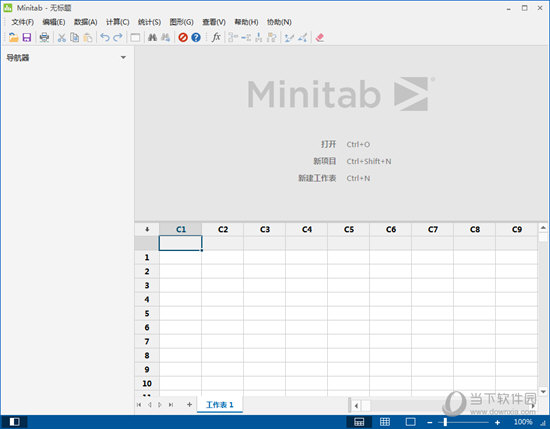Go to first worksheet tab arrow

point(139,404)
